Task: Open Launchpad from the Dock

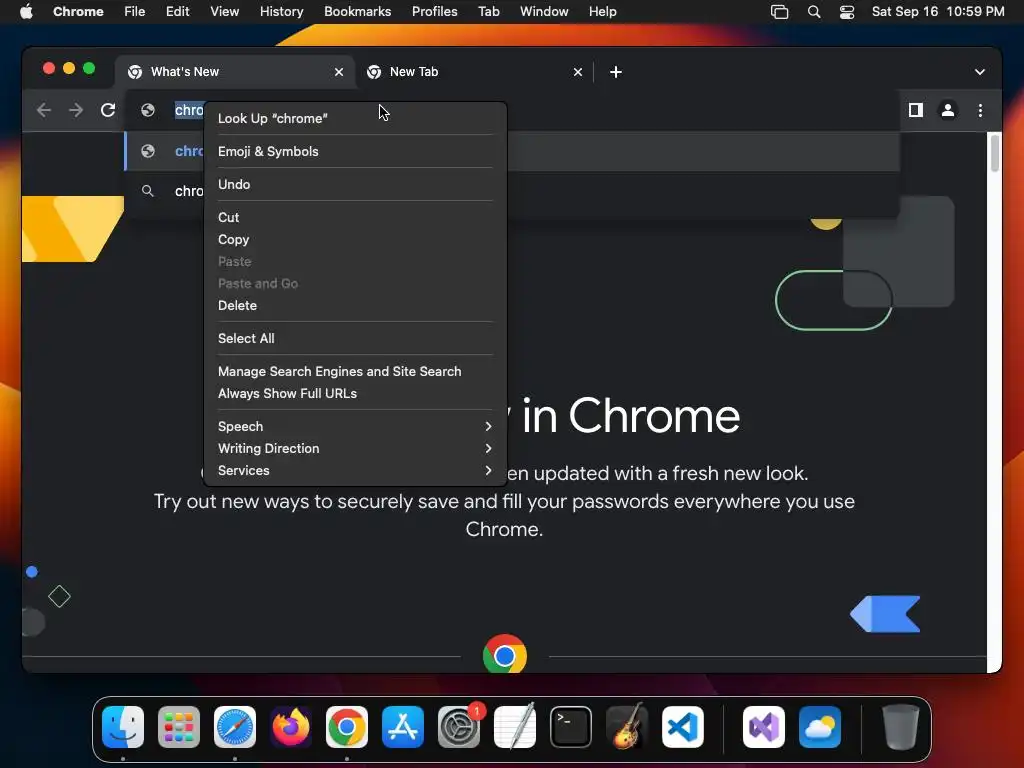Action: pos(179,727)
